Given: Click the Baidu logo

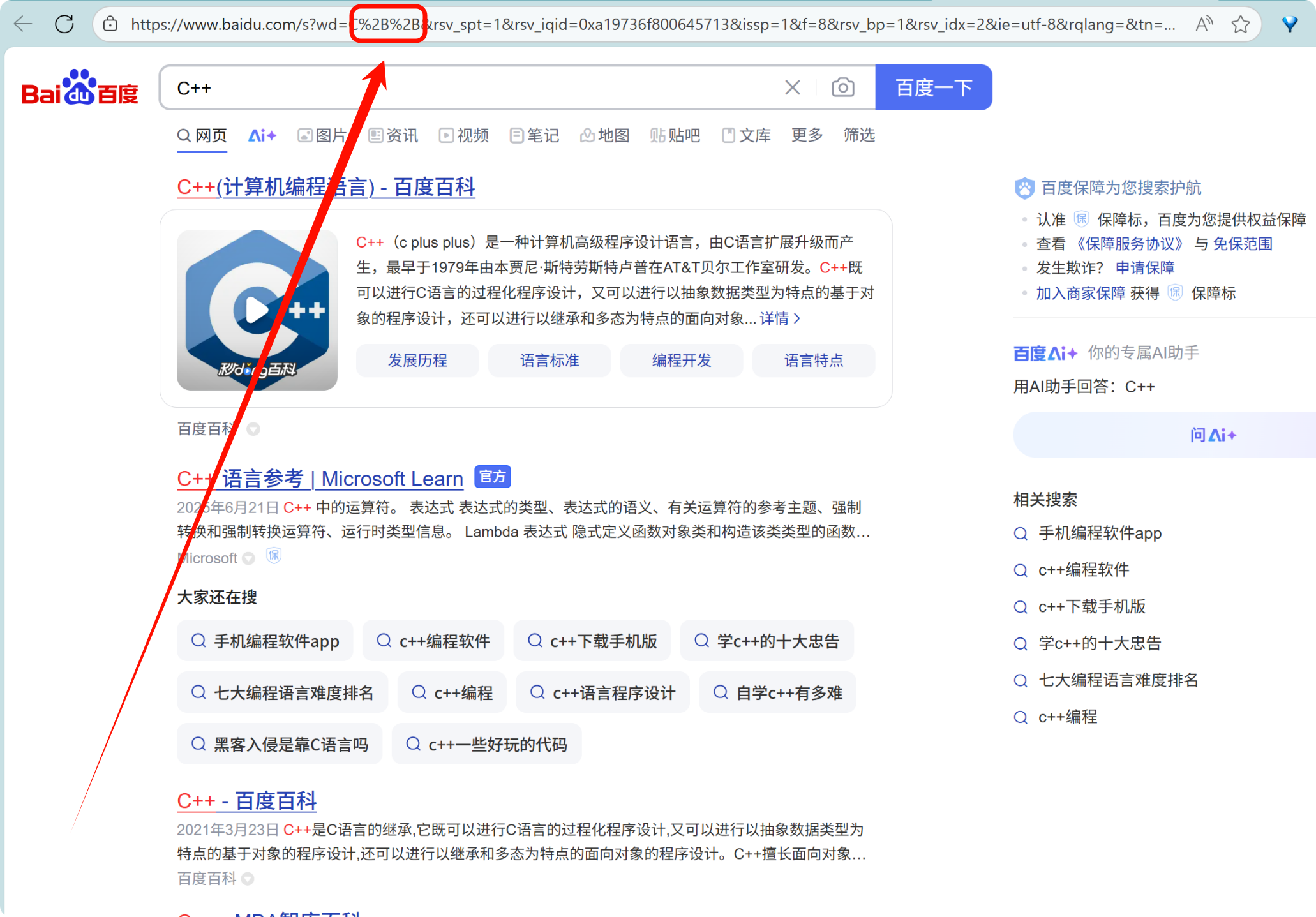Looking at the screenshot, I should tap(79, 87).
